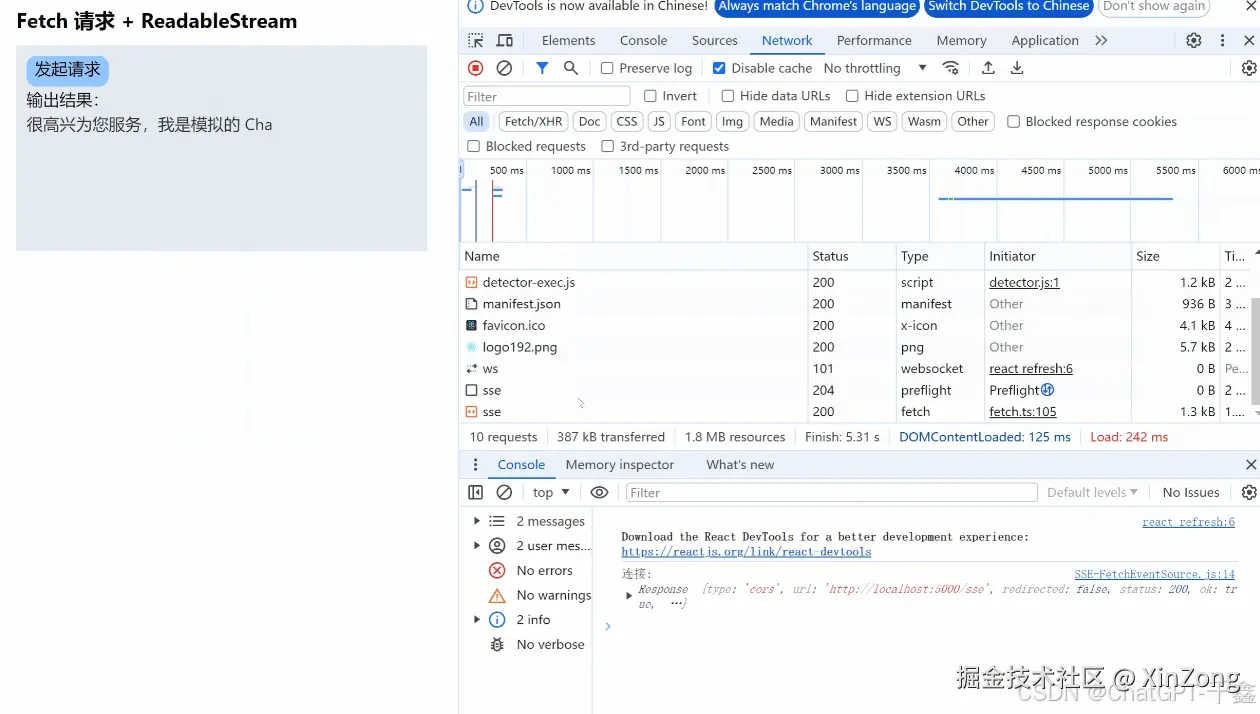
Task: Sort by the Status column header
Action: (x=851, y=256)
